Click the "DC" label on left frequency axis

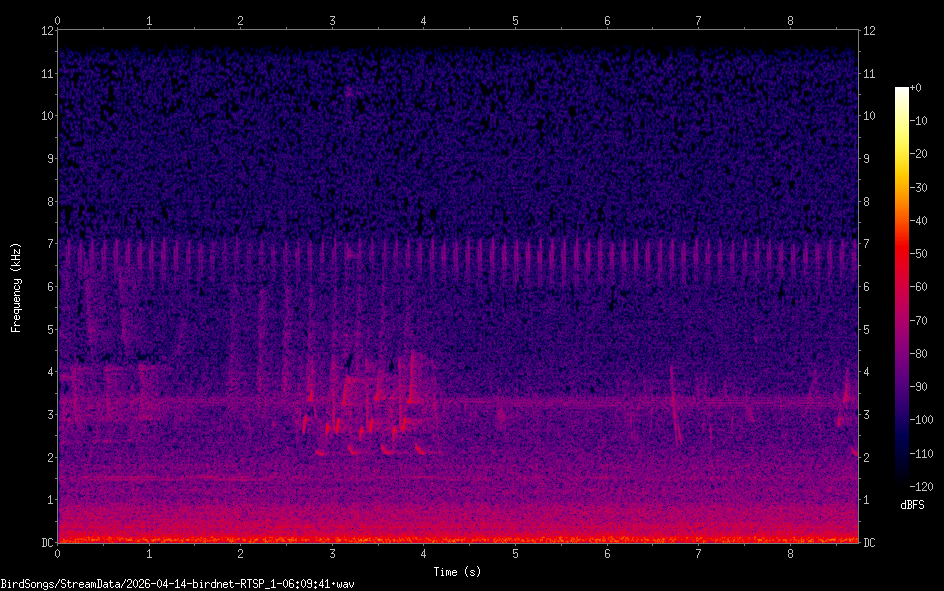click(x=46, y=542)
